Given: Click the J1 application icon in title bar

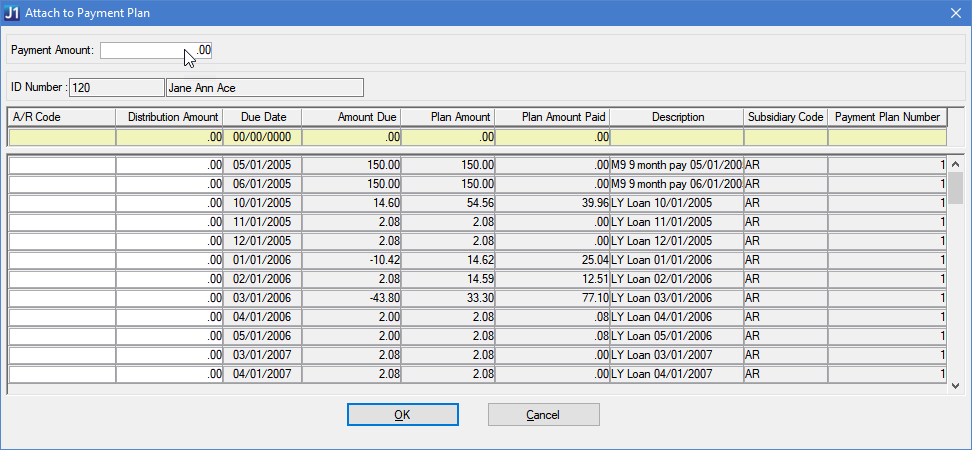Looking at the screenshot, I should pyautogui.click(x=13, y=12).
